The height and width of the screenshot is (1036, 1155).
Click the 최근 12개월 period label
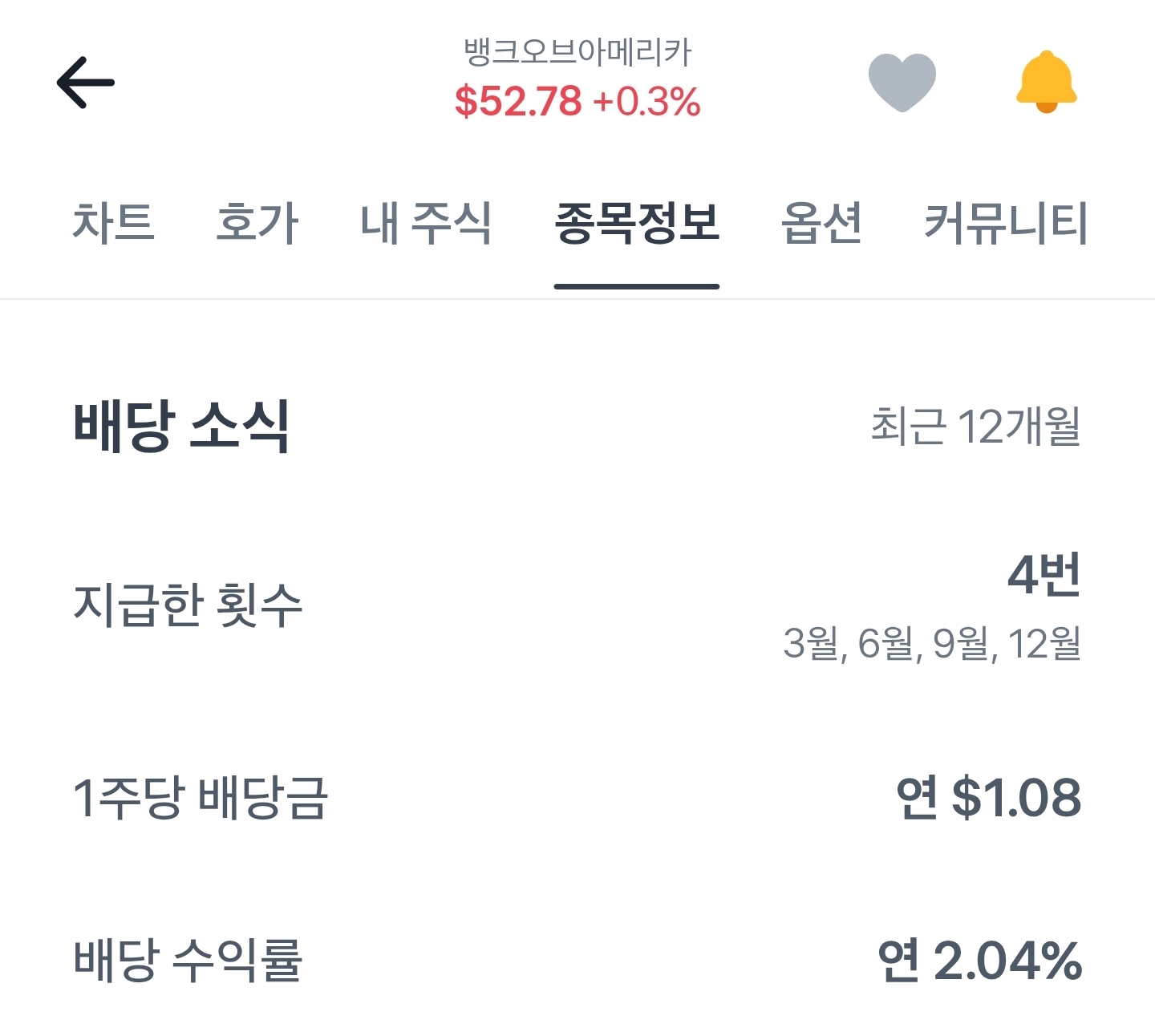[x=975, y=426]
